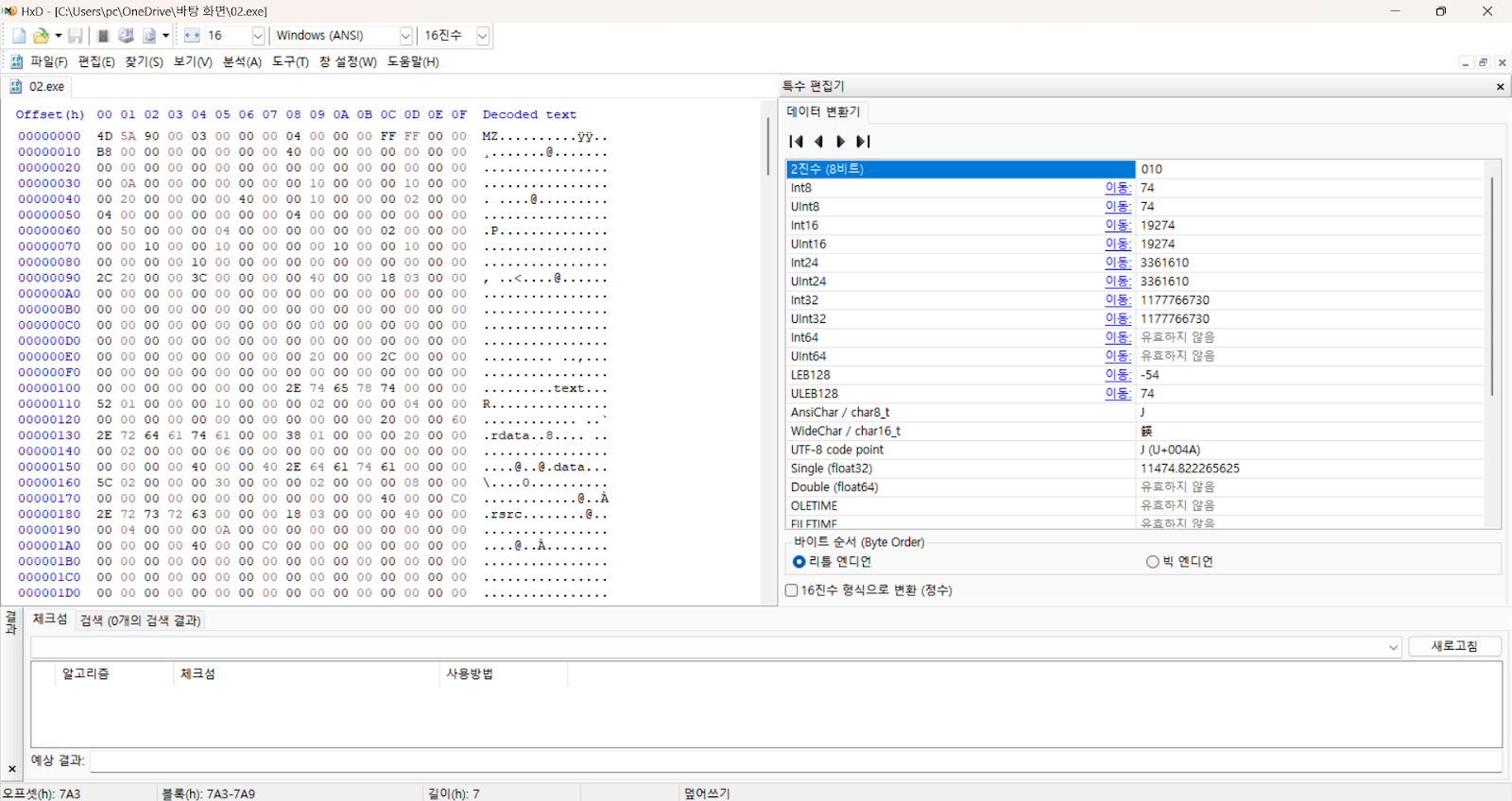
Task: Open the 파일(F) menu
Action: coord(49,61)
